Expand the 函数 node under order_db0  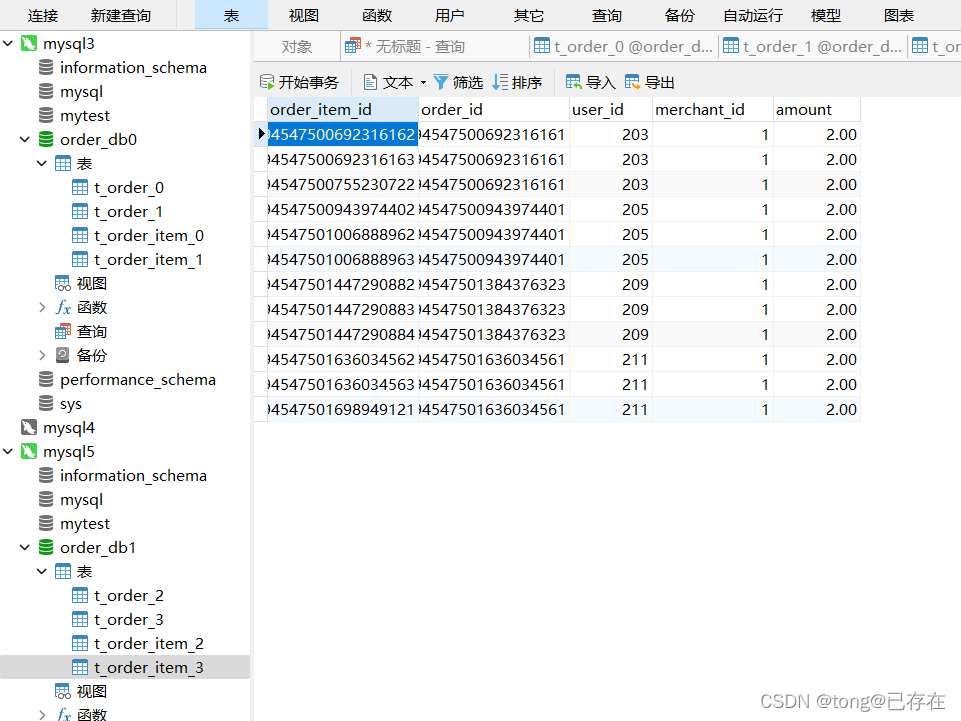[42, 308]
